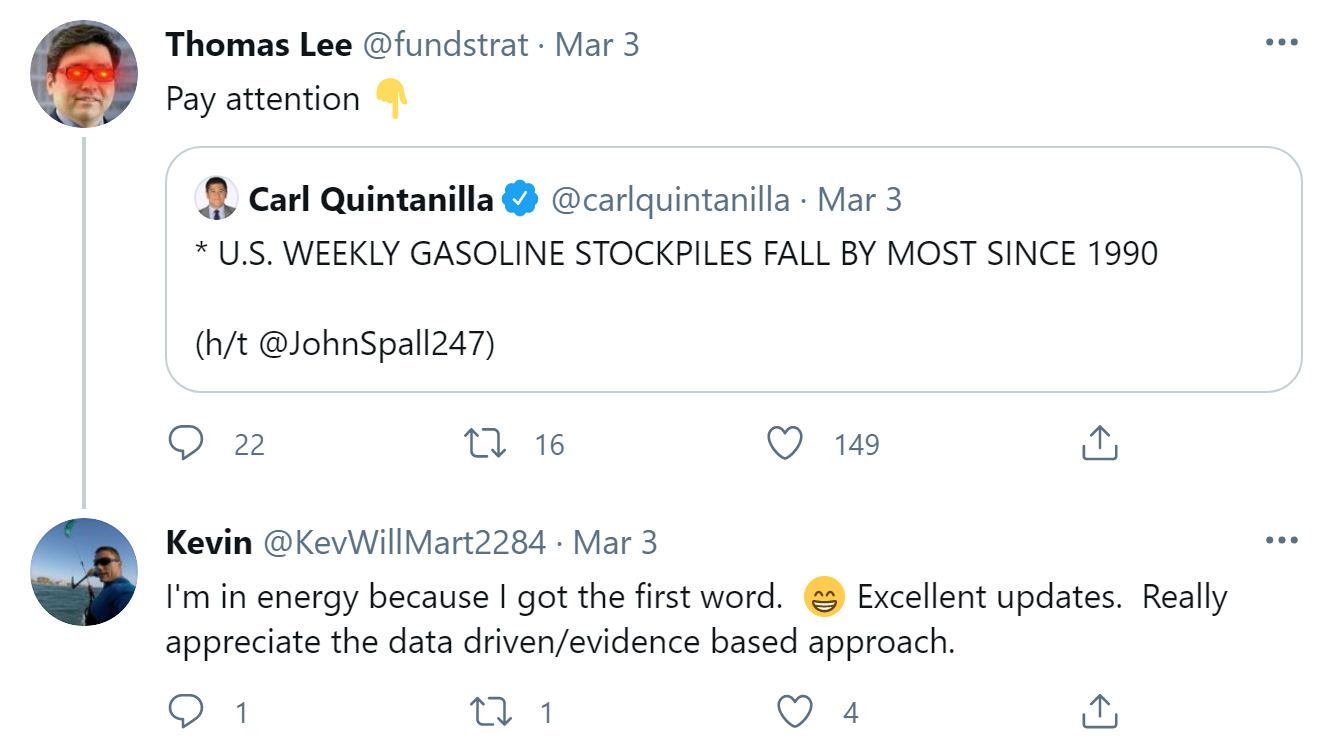This screenshot has width=1332, height=750.
Task: Retweet Thomas Lee's tweet
Action: click(x=486, y=443)
